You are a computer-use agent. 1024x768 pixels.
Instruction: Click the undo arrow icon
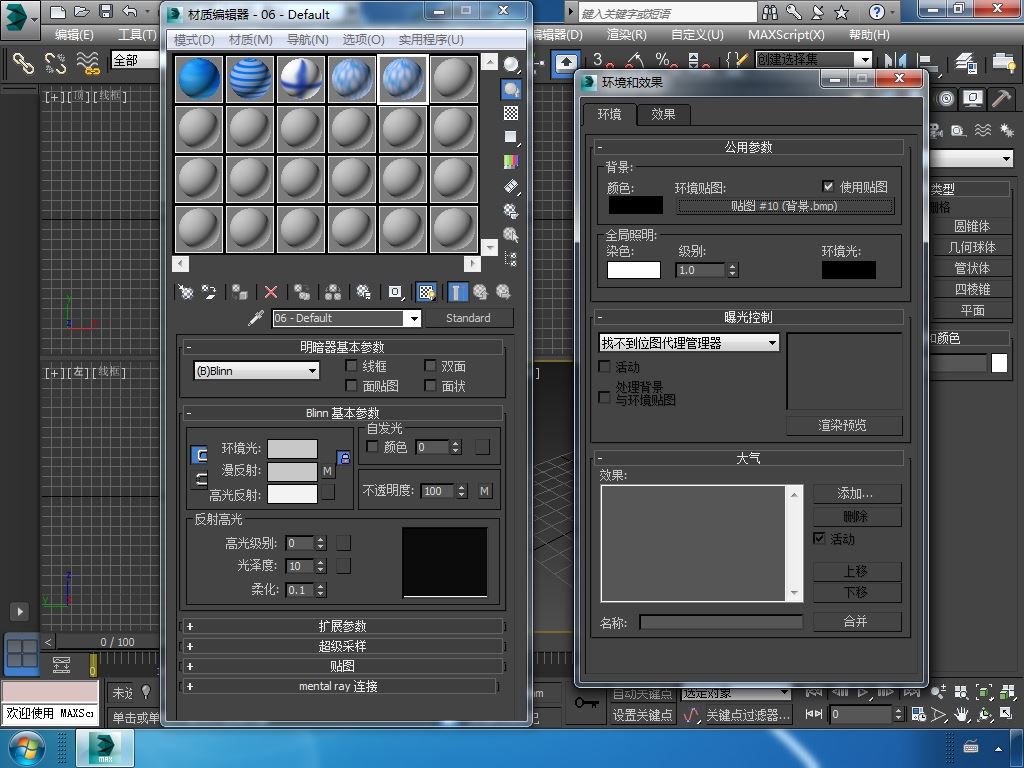129,12
